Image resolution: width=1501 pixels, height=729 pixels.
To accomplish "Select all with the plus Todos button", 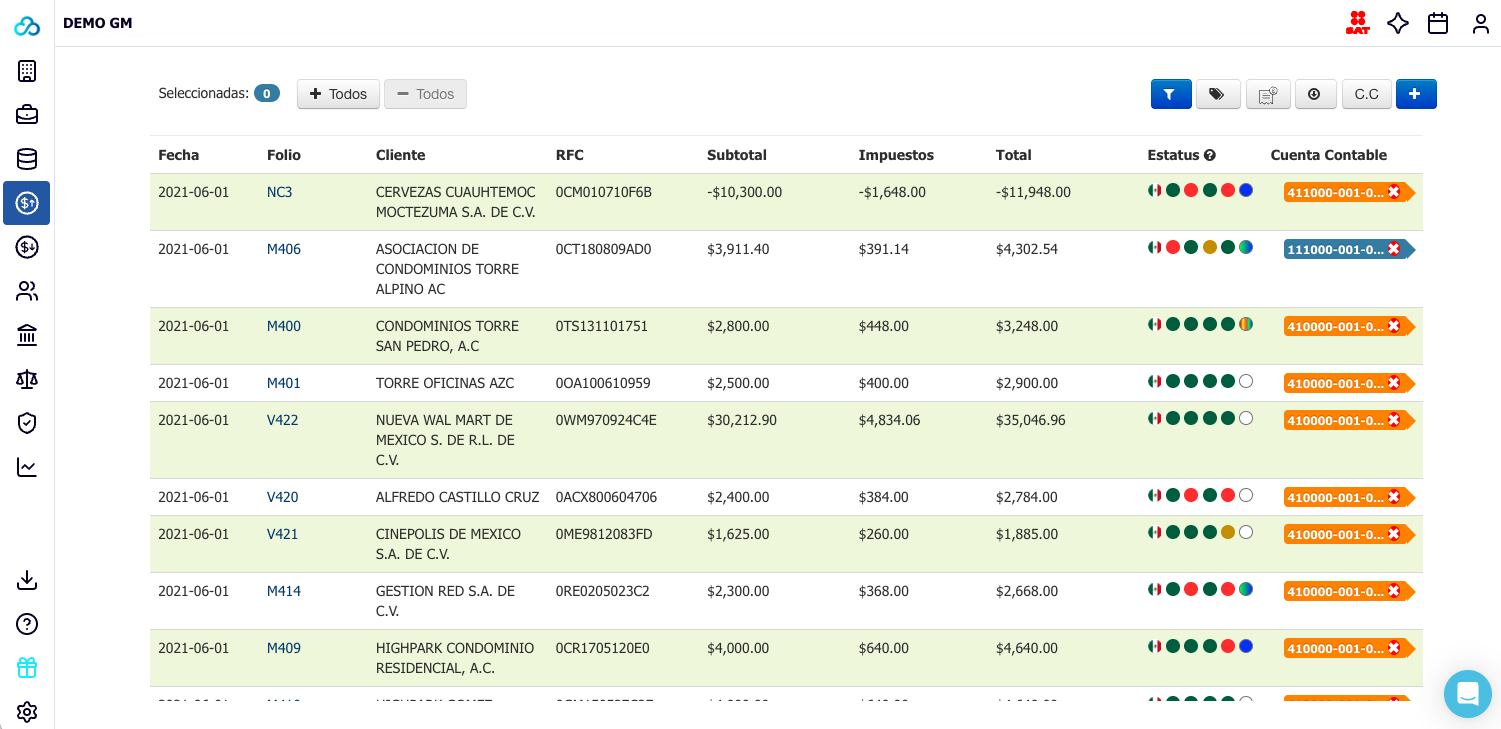I will (338, 94).
